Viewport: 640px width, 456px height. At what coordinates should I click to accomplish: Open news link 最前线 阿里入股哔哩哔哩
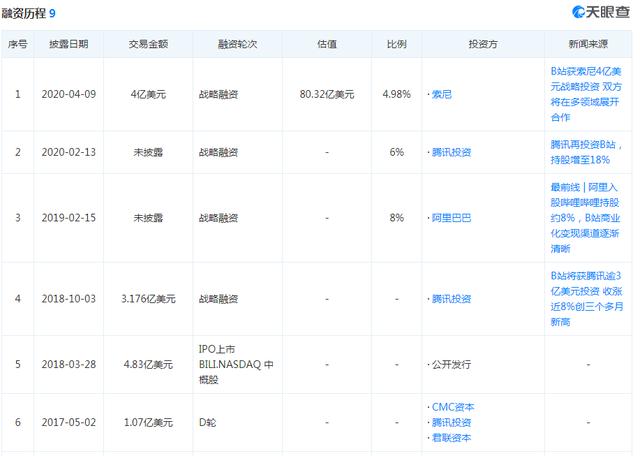[585, 218]
